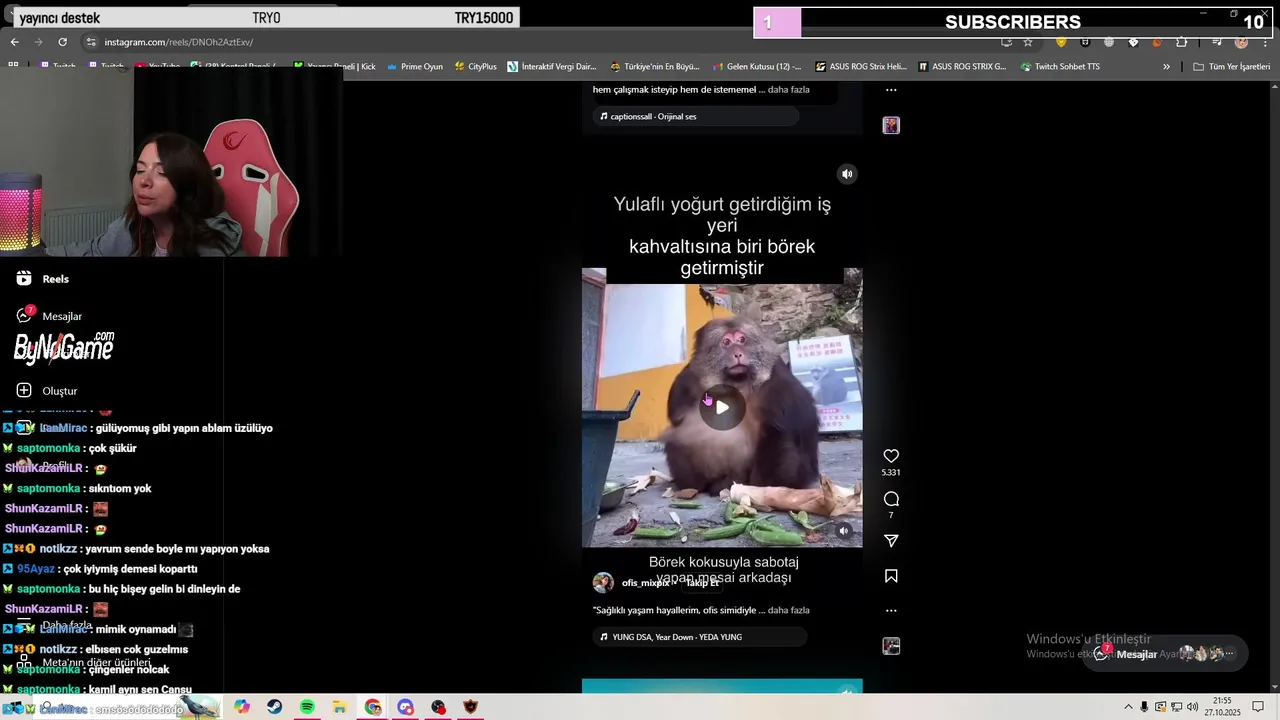This screenshot has height=720, width=1280.
Task: Toggle mute on the monkey reel
Action: [x=847, y=174]
